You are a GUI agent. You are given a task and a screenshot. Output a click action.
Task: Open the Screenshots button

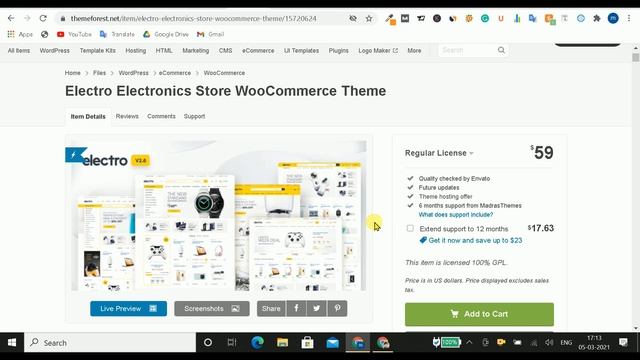pos(212,309)
